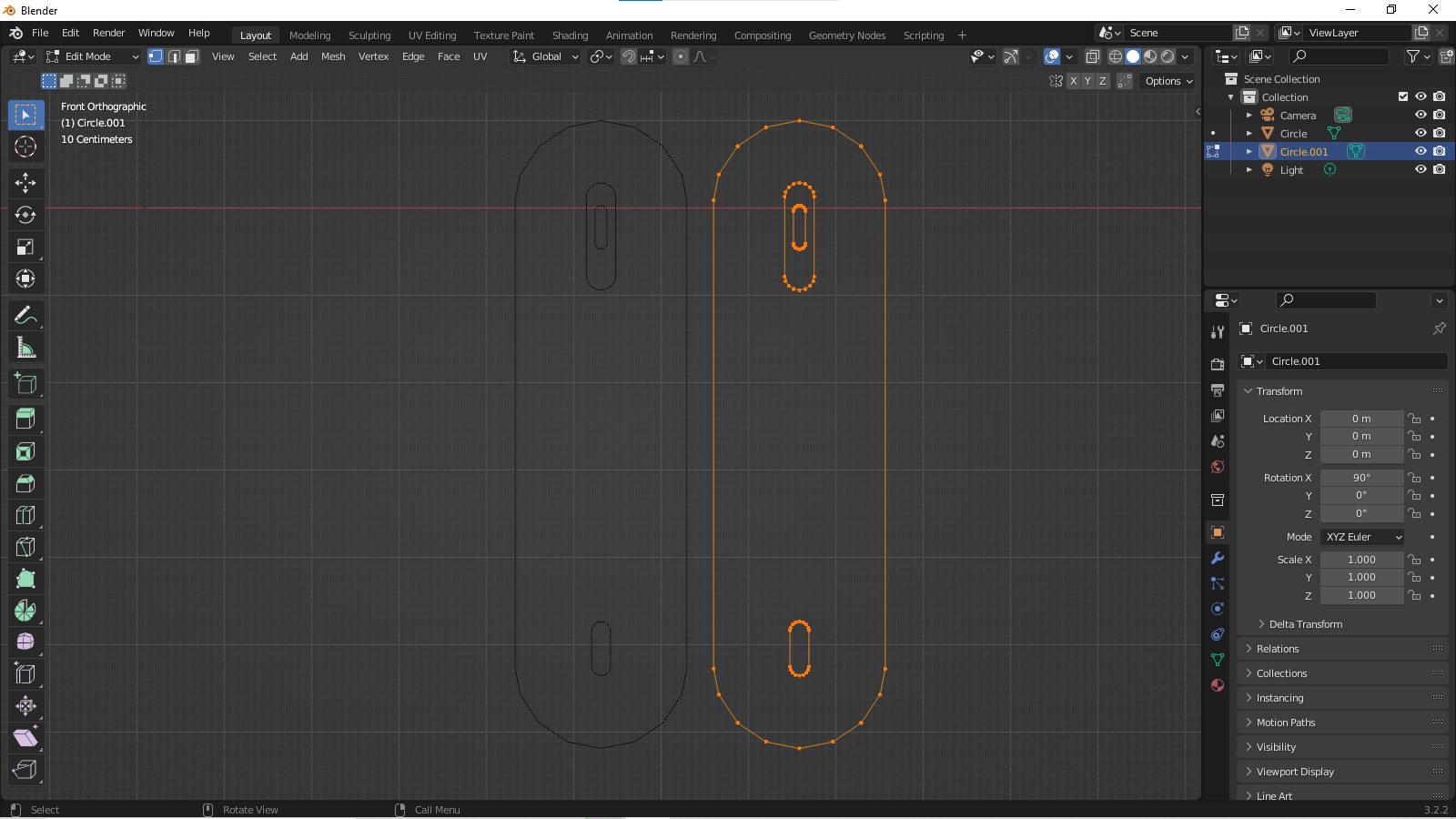The height and width of the screenshot is (819, 1456).
Task: Expand Circle.001 in outliner
Action: pos(1249,151)
